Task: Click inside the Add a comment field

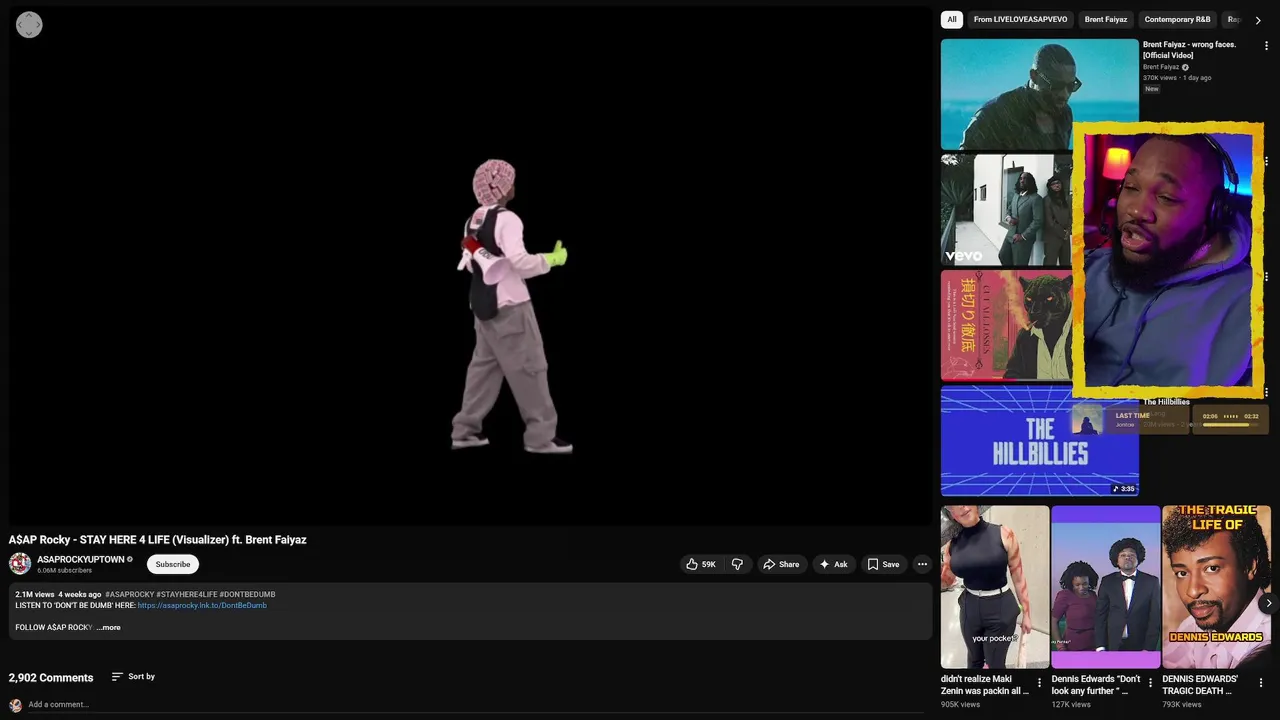Action: tap(475, 705)
